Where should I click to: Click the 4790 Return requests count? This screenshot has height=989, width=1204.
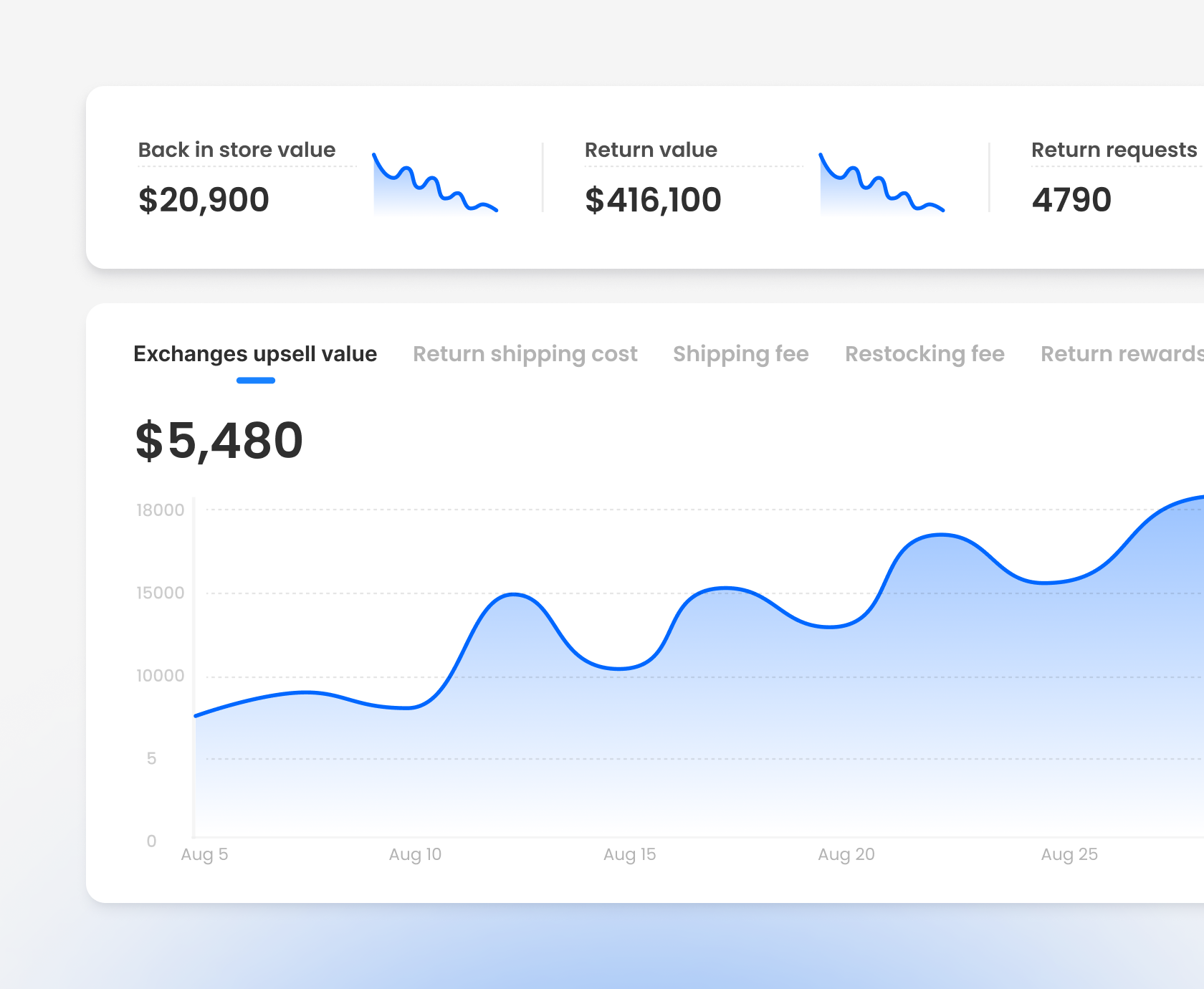[1071, 199]
